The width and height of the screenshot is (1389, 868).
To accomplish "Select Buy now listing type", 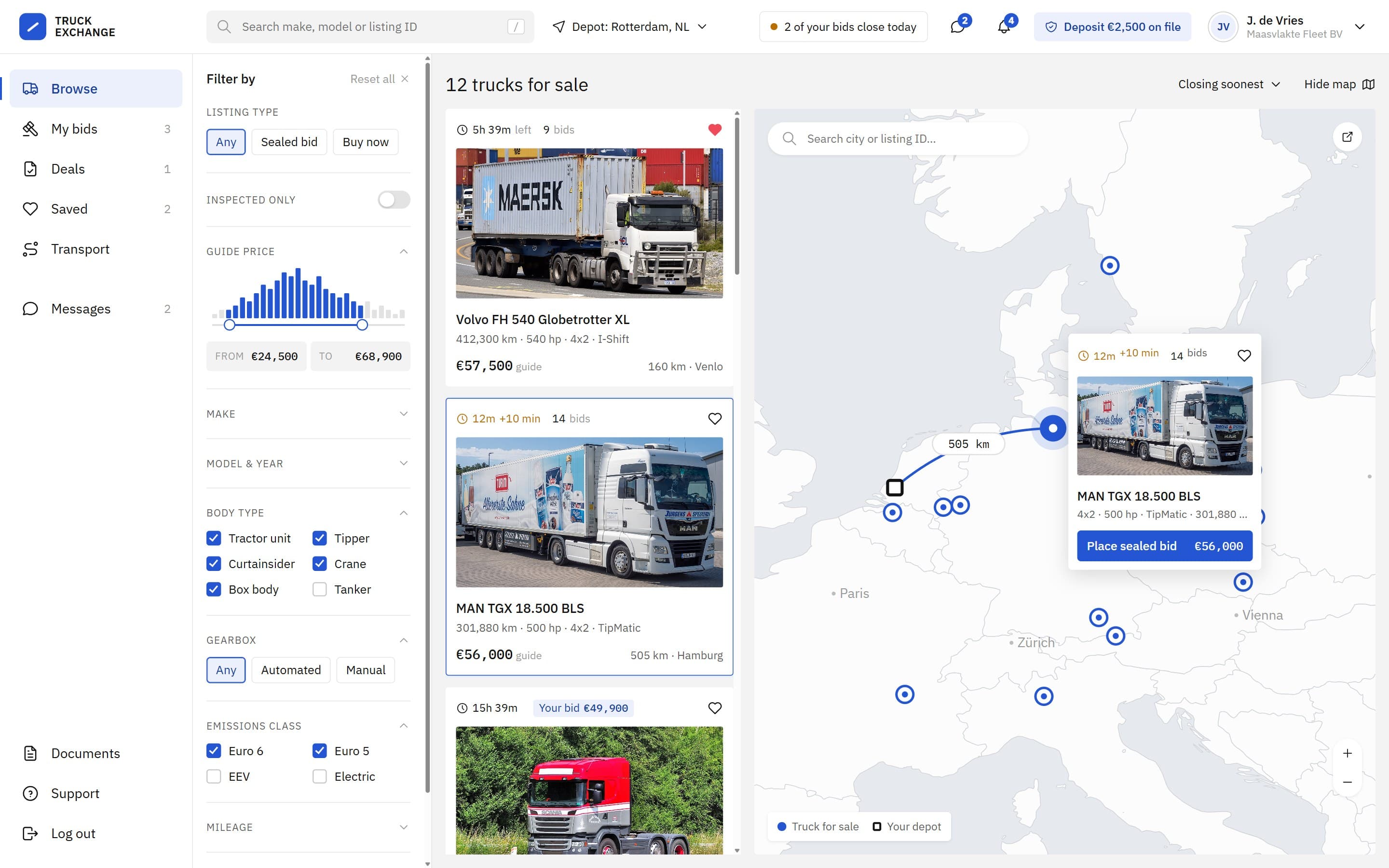I will point(366,142).
